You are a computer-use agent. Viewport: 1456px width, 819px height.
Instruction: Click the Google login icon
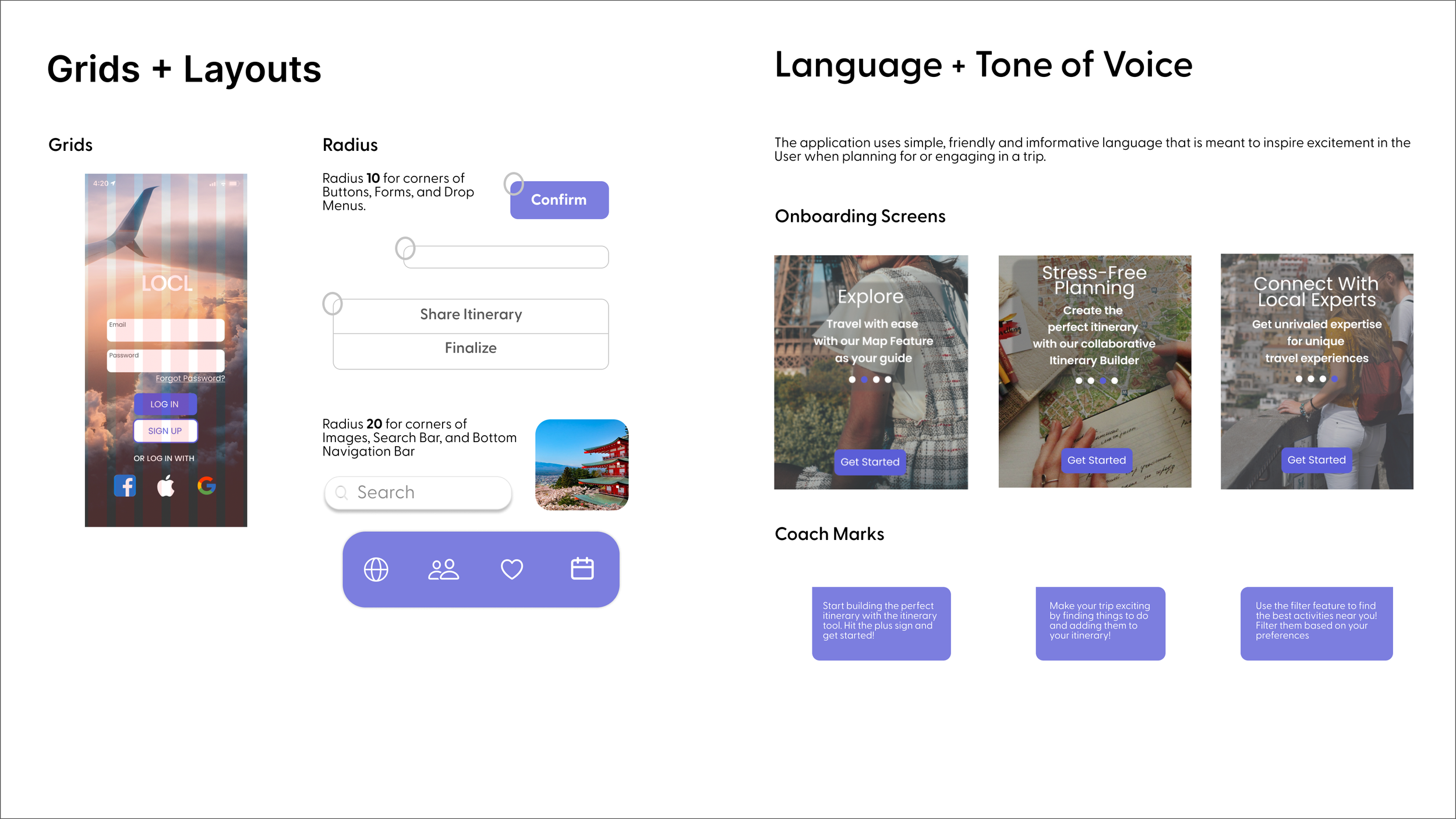click(x=207, y=486)
